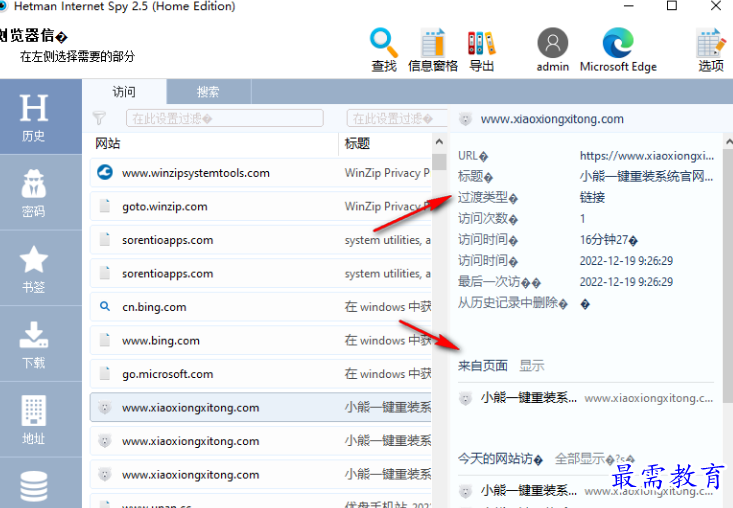Click the database stack icon in sidebar
The width and height of the screenshot is (733, 508).
[34, 486]
